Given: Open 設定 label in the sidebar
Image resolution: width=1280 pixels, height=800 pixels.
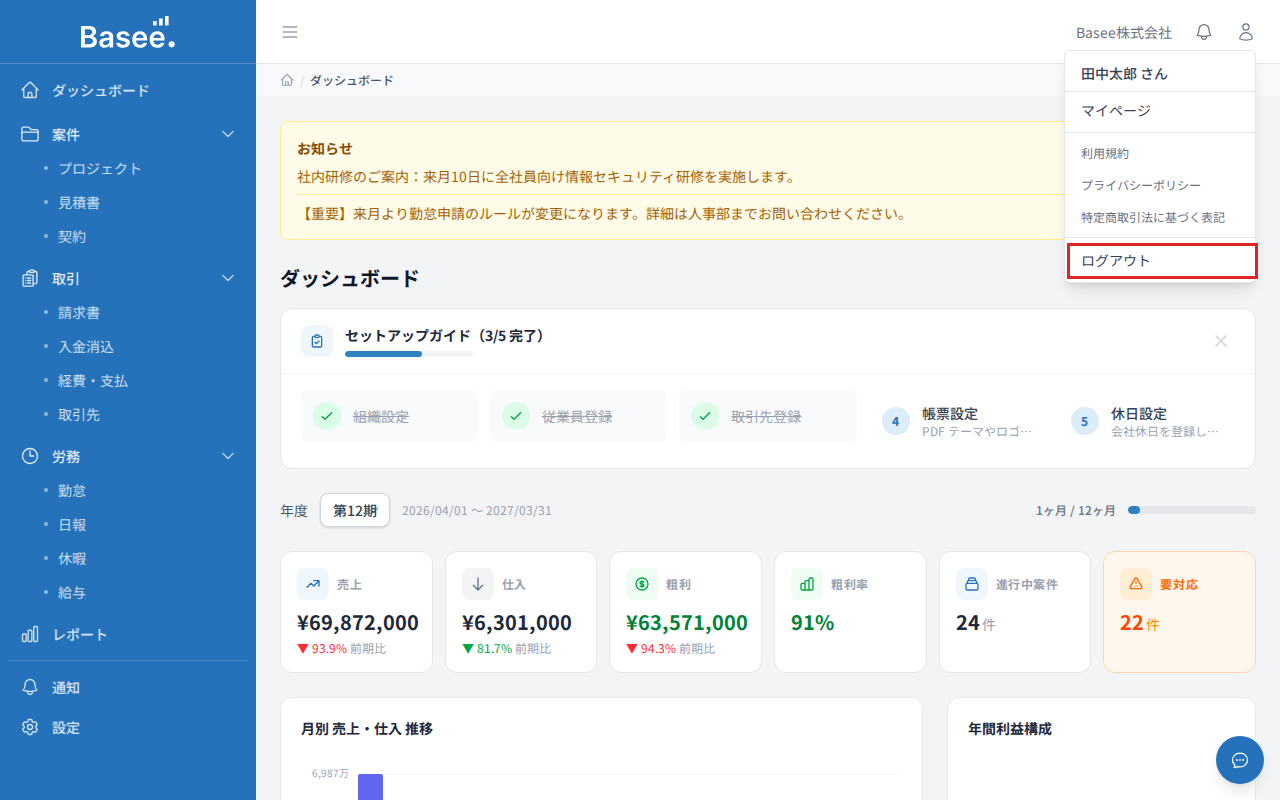Looking at the screenshot, I should tap(66, 727).
